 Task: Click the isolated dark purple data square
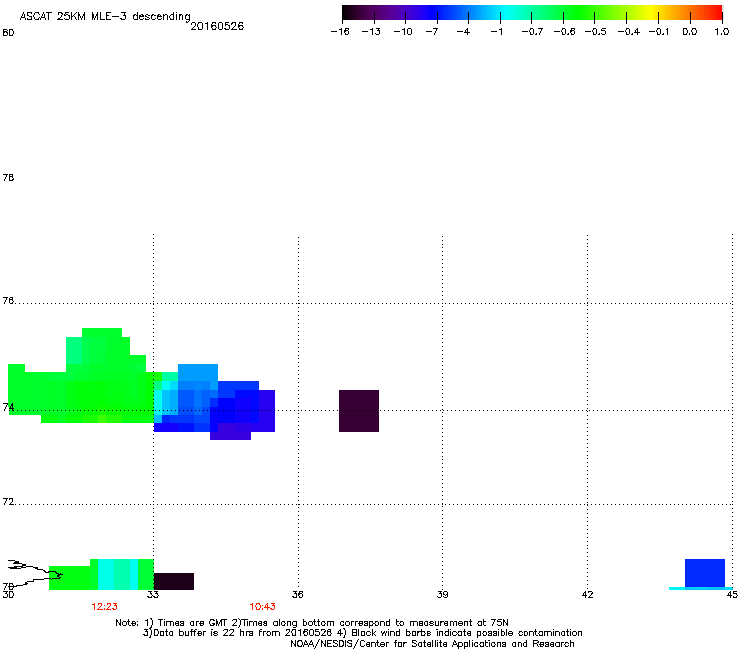[359, 411]
